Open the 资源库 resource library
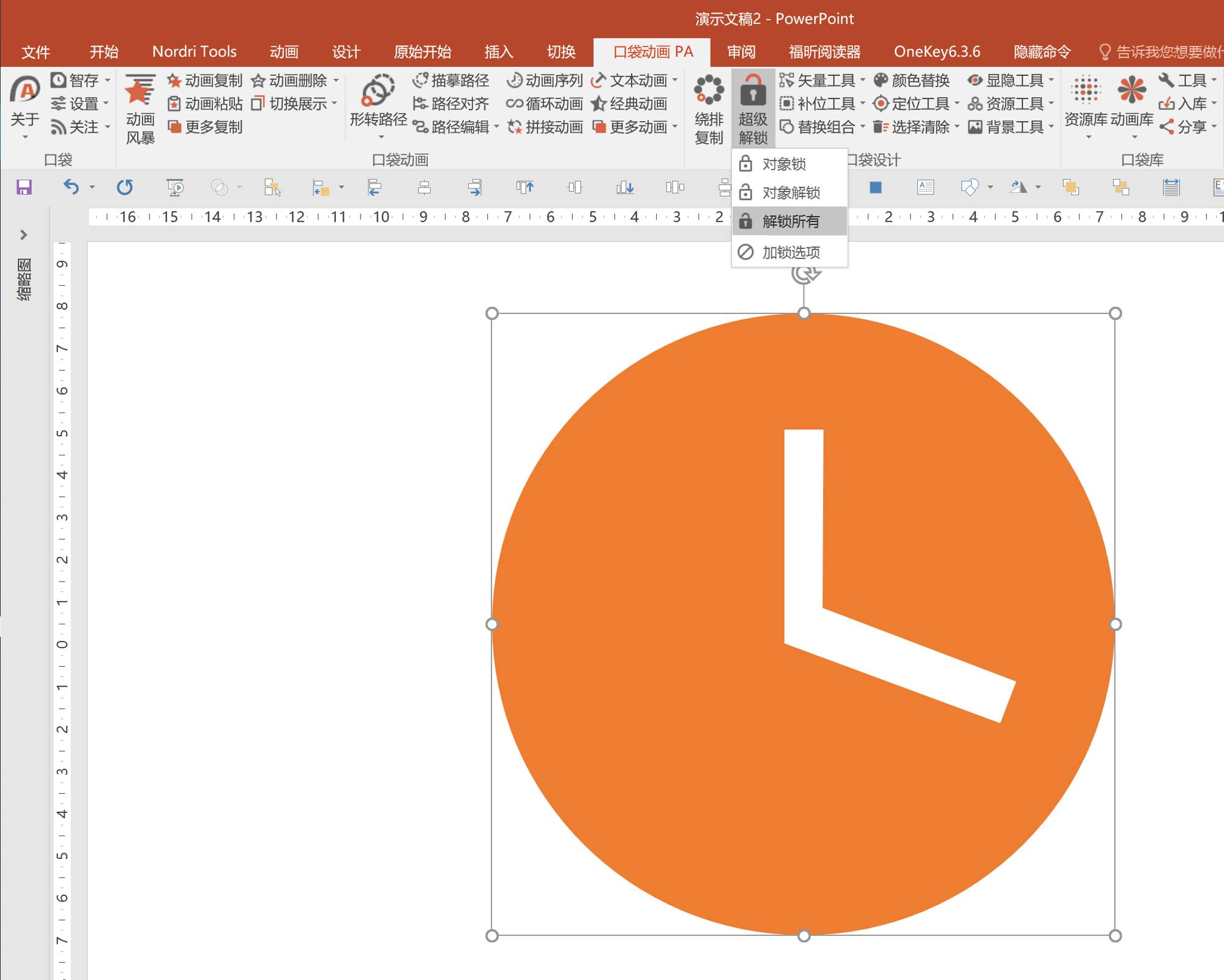 pos(1086,92)
